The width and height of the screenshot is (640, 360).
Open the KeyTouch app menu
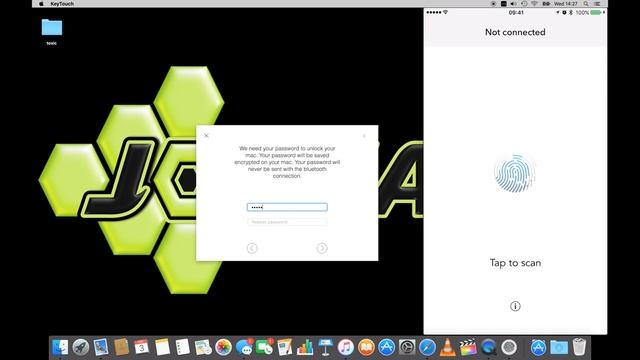62,4
